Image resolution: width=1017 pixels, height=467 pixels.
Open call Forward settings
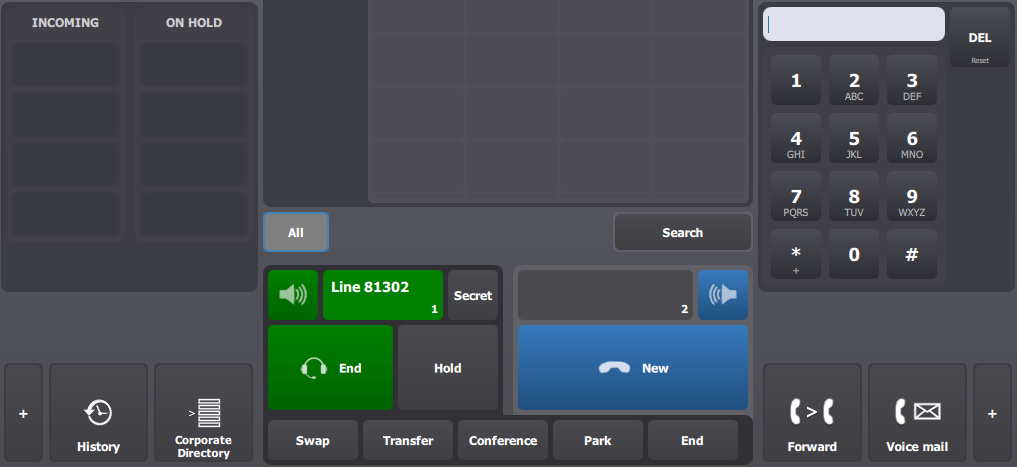point(812,413)
